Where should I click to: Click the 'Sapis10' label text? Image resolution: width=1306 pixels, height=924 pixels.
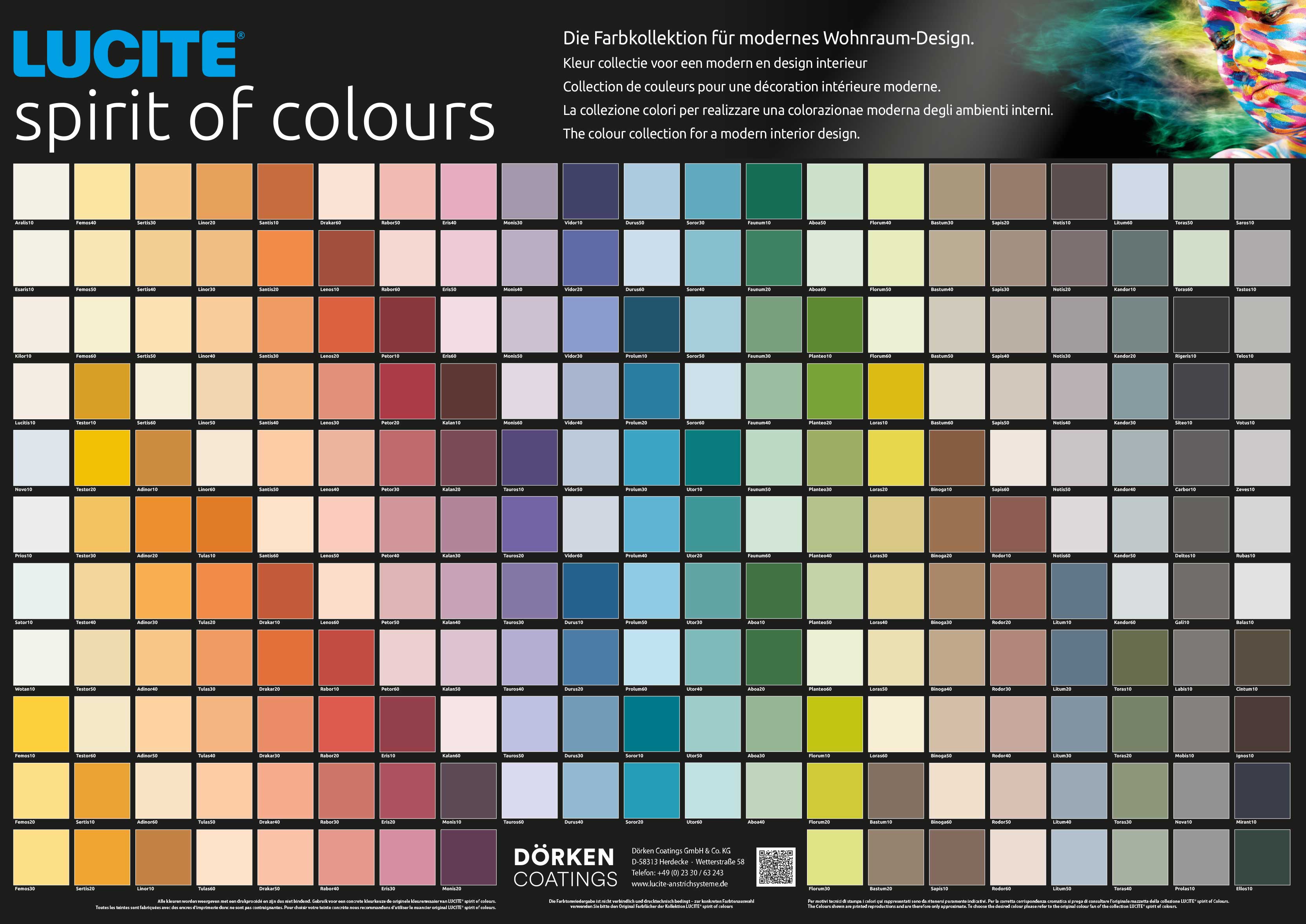940,889
